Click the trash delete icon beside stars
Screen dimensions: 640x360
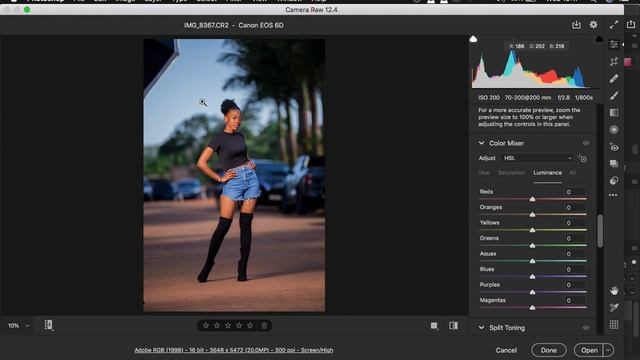tap(264, 325)
